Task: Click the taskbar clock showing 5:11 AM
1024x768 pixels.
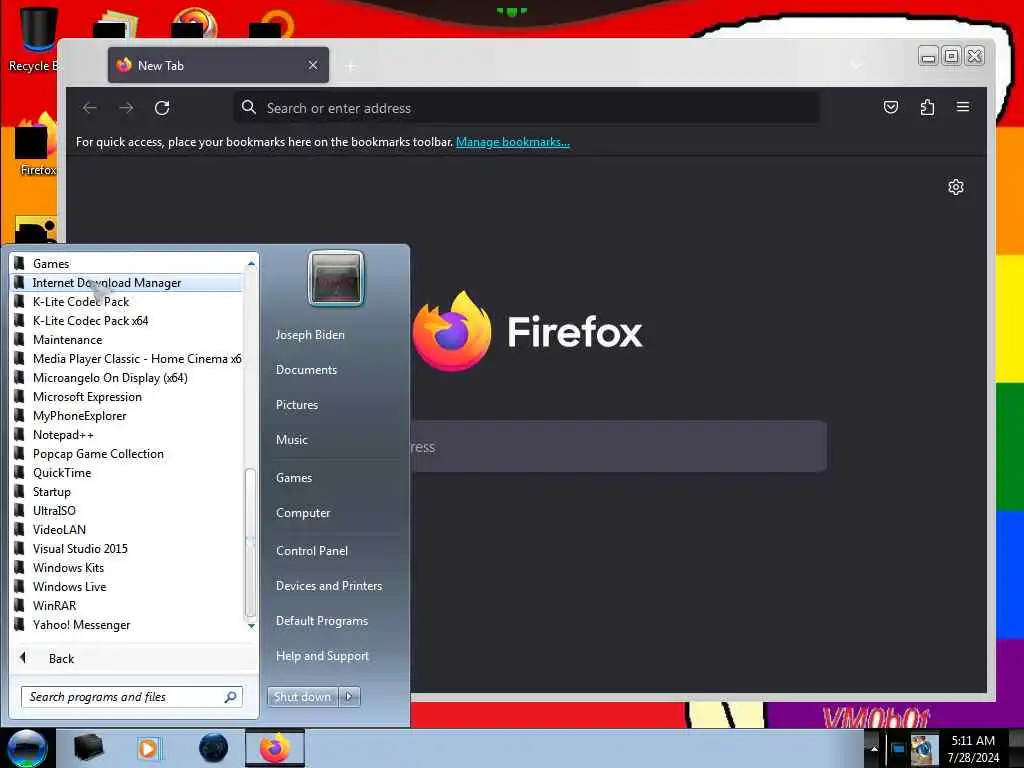Action: [973, 748]
